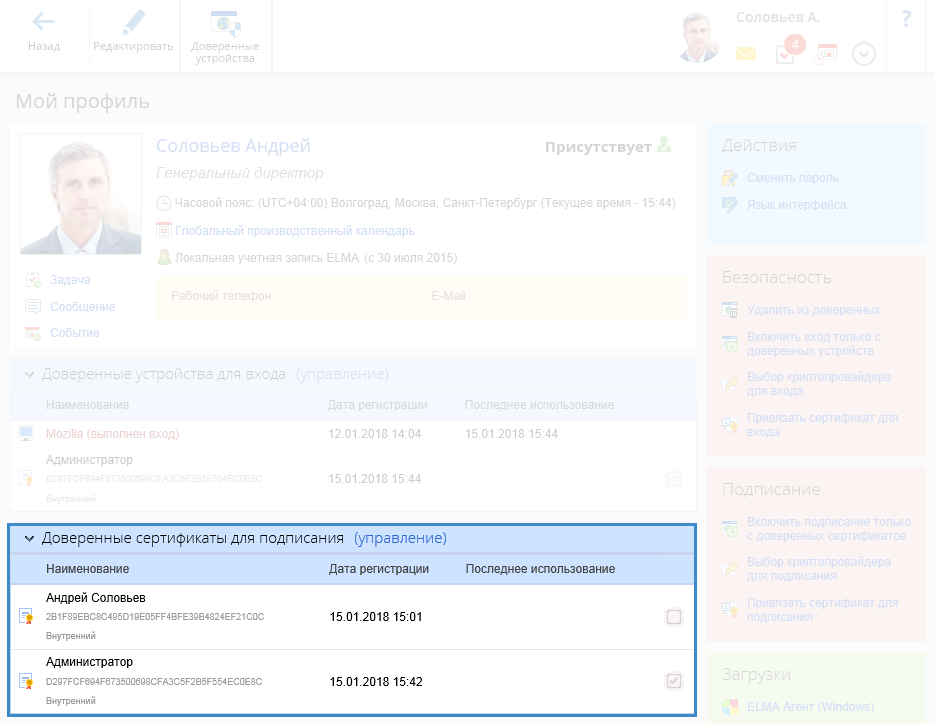The height and width of the screenshot is (724, 936).
Task: Click the help question mark icon
Action: tap(906, 19)
